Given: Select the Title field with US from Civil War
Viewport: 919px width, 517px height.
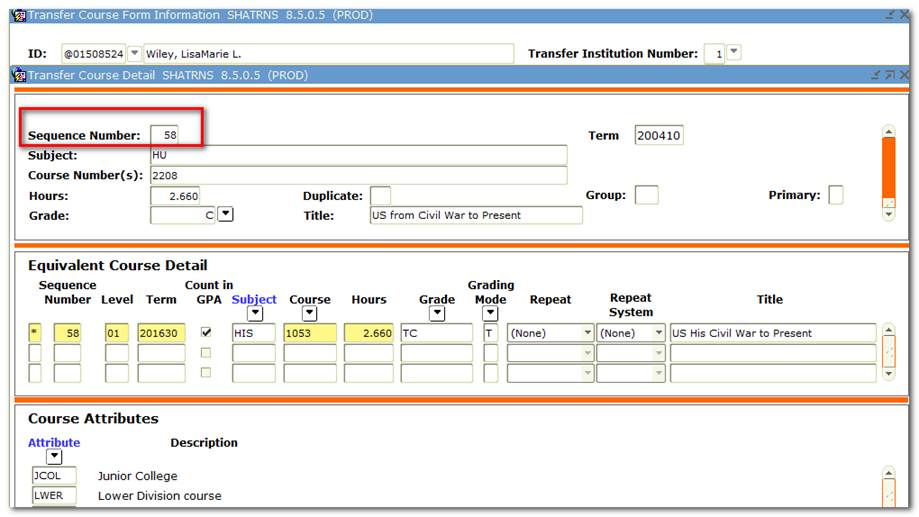Looking at the screenshot, I should 475,215.
